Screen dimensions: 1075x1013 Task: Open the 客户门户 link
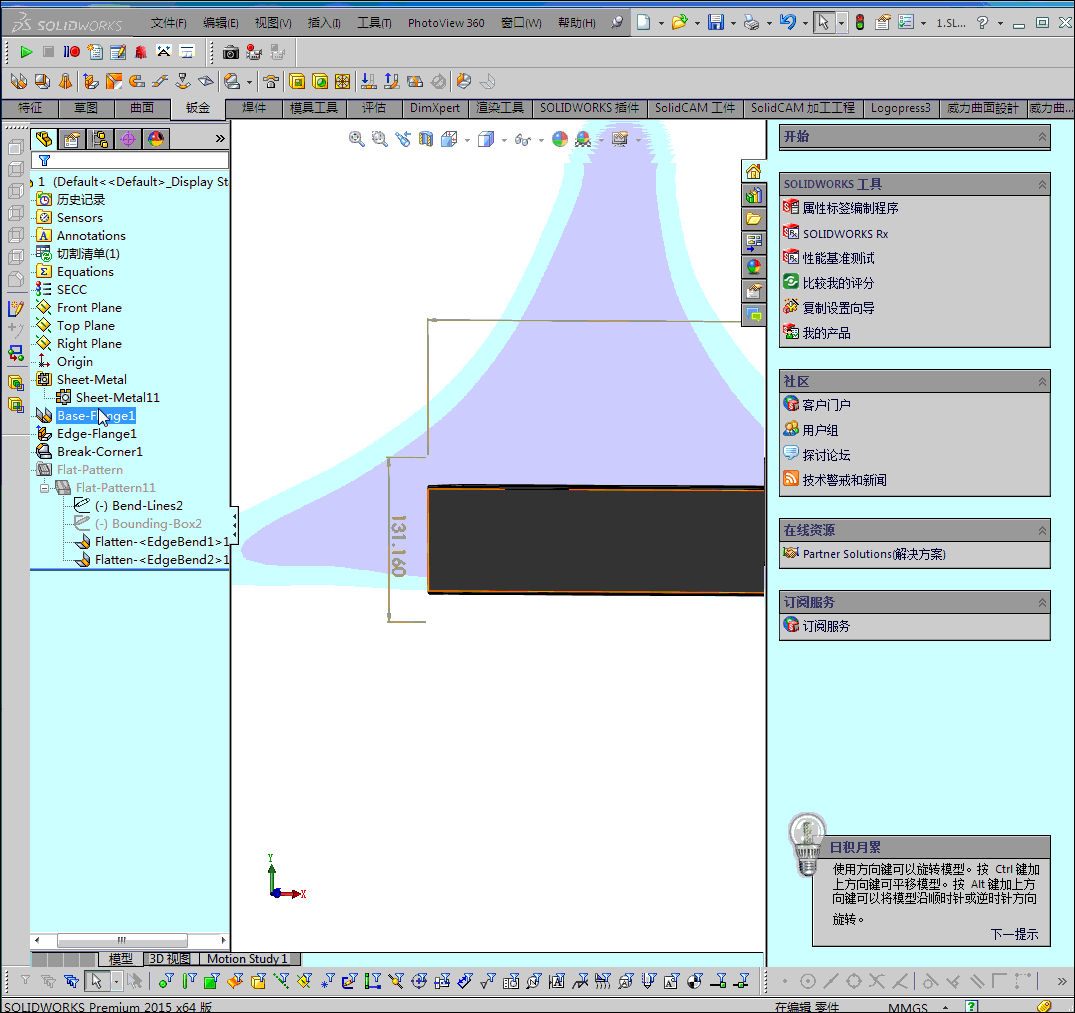(826, 405)
